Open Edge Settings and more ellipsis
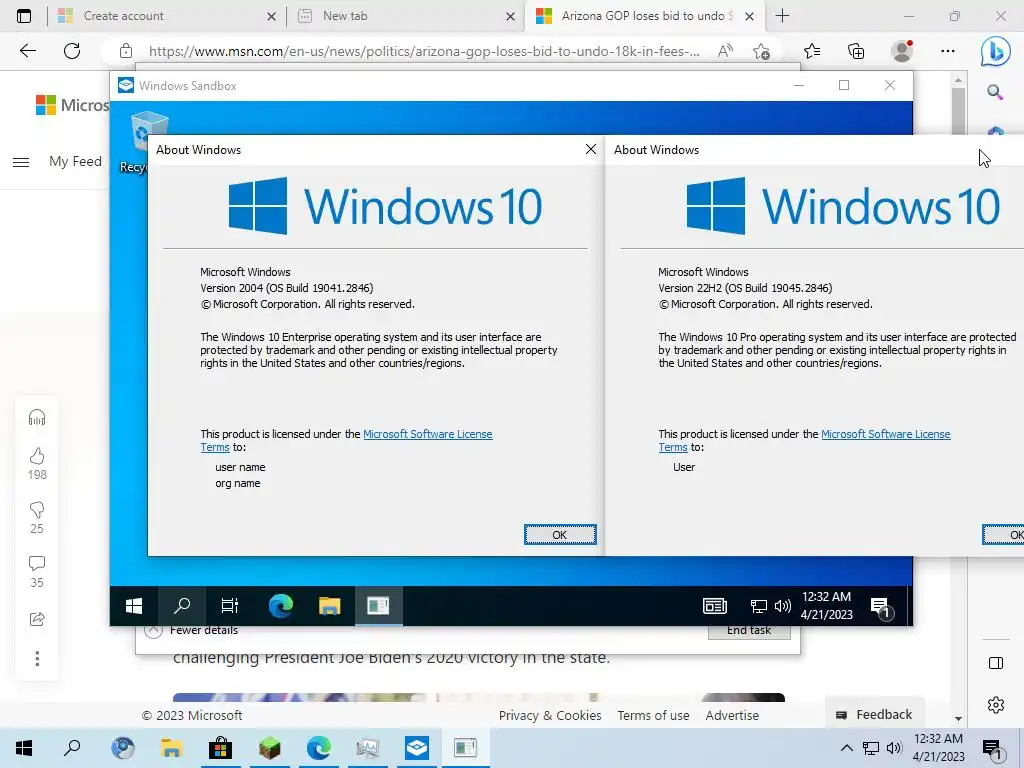Viewport: 1024px width, 768px height. 948,51
